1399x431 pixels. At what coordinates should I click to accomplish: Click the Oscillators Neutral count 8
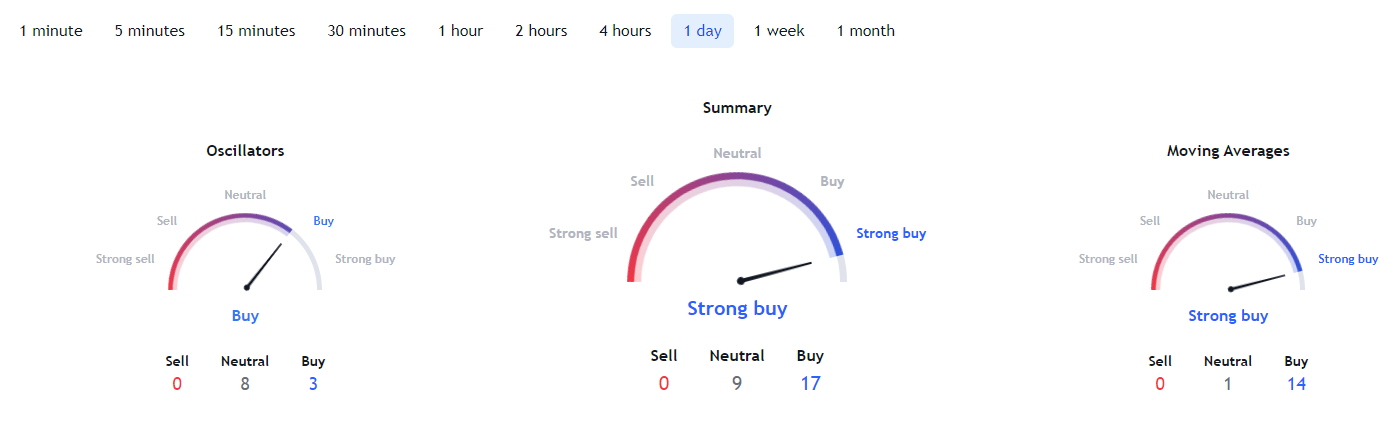click(x=245, y=383)
